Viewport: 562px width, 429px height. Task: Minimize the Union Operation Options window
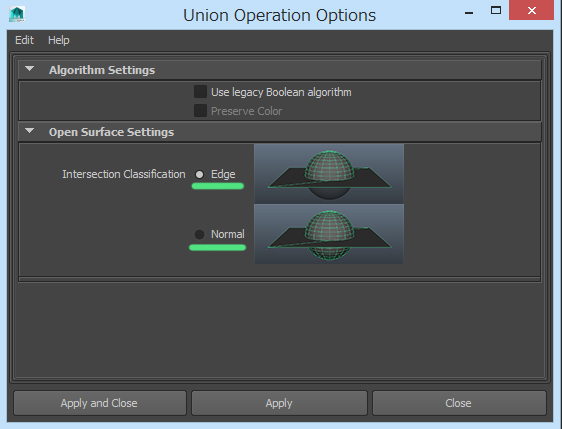pyautogui.click(x=469, y=12)
